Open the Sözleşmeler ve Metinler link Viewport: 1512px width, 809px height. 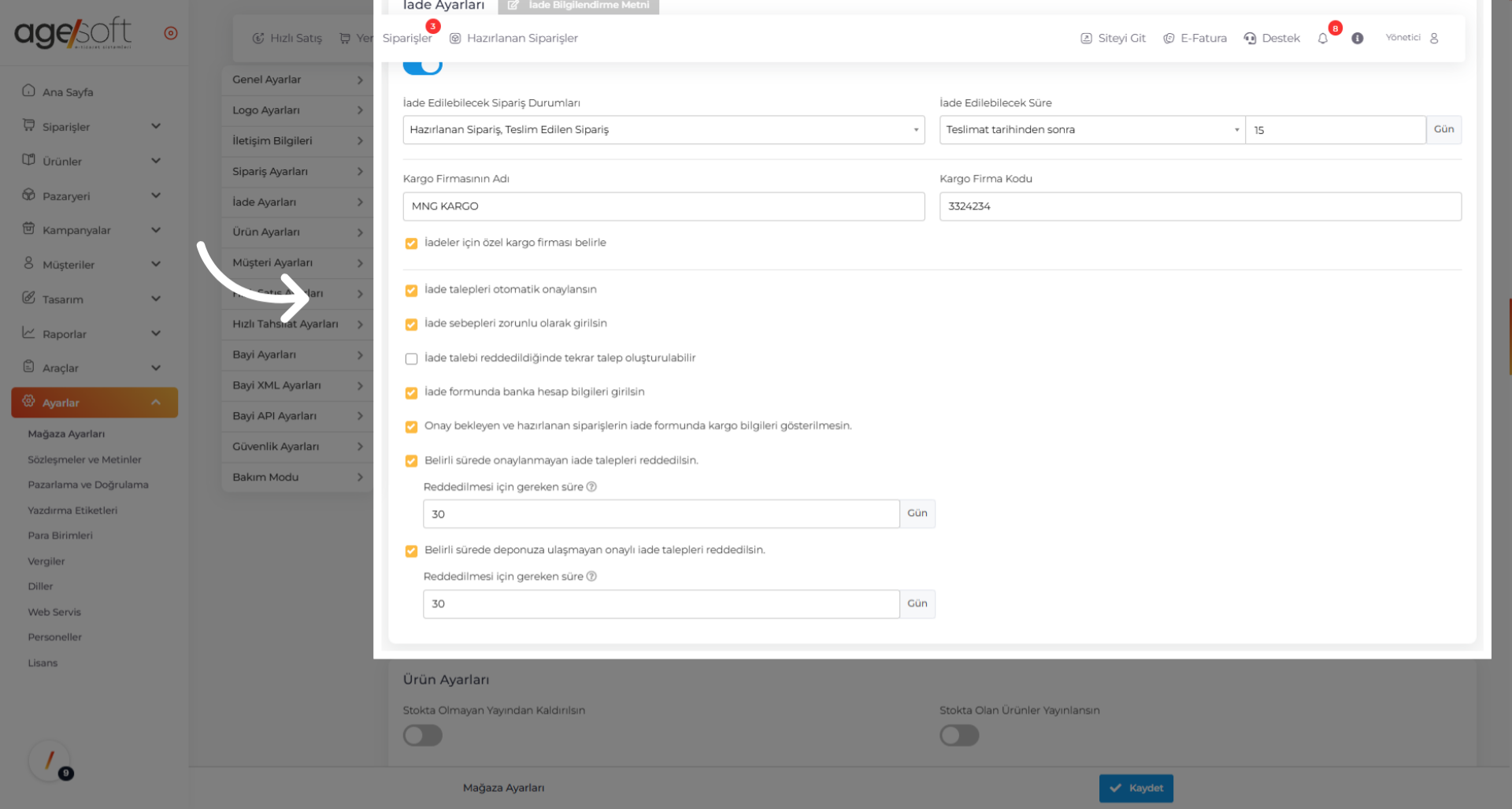[84, 460]
